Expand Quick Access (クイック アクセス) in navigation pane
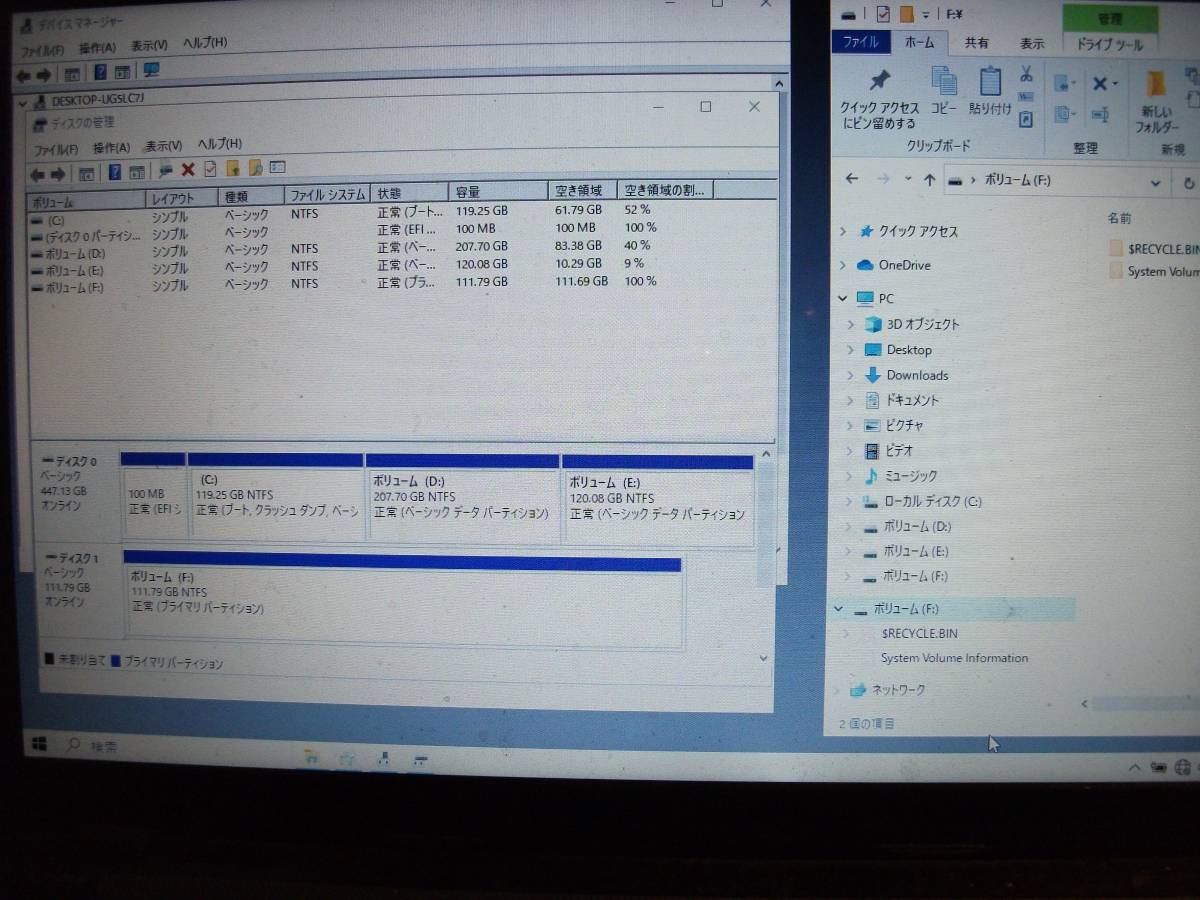Screen dimensions: 1200x900 coord(845,231)
